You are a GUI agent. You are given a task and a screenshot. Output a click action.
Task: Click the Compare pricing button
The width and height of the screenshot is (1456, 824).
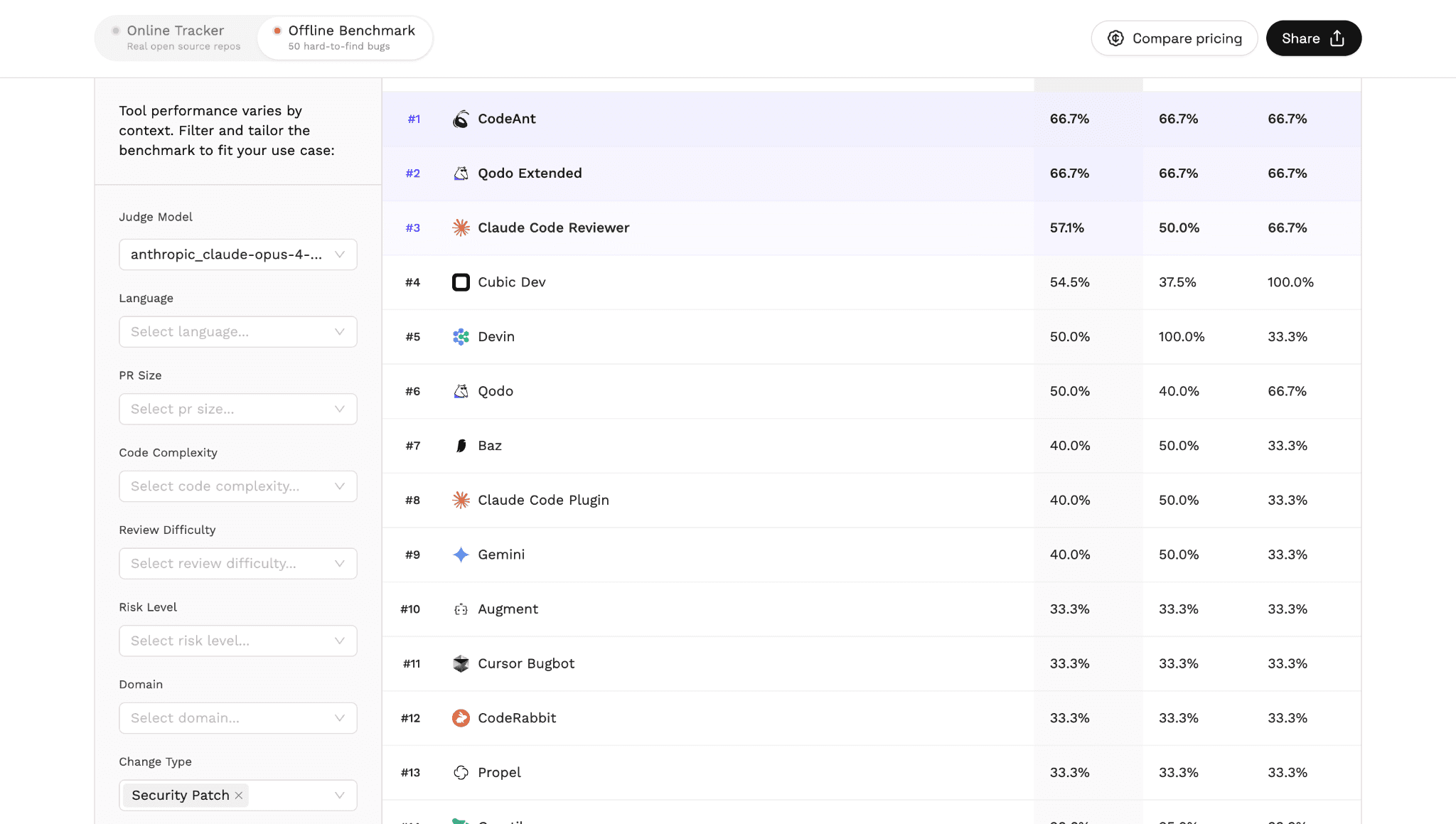[1174, 38]
